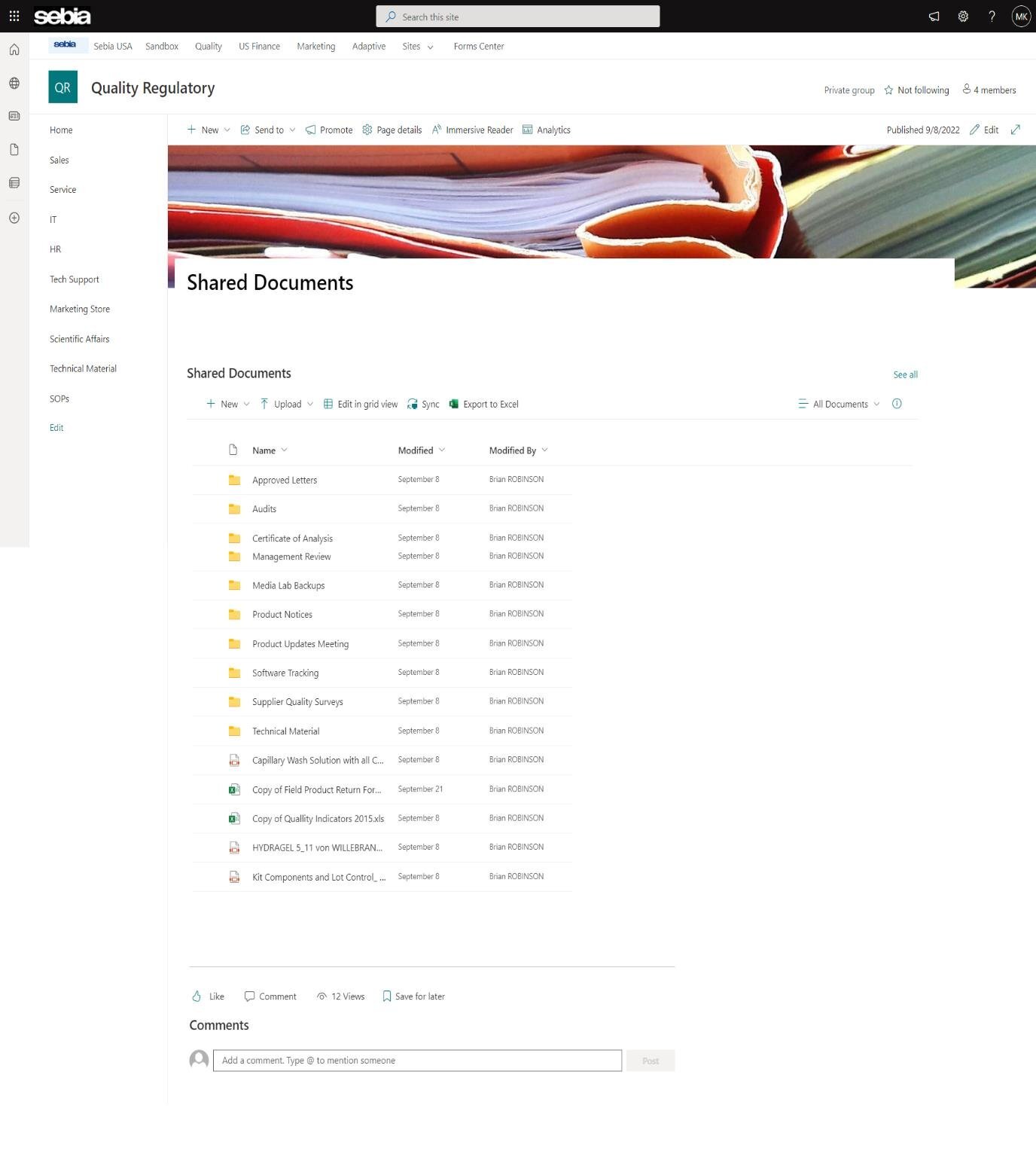Click the Search this site box
Image resolution: width=1036 pixels, height=1157 pixels.
[x=518, y=17]
